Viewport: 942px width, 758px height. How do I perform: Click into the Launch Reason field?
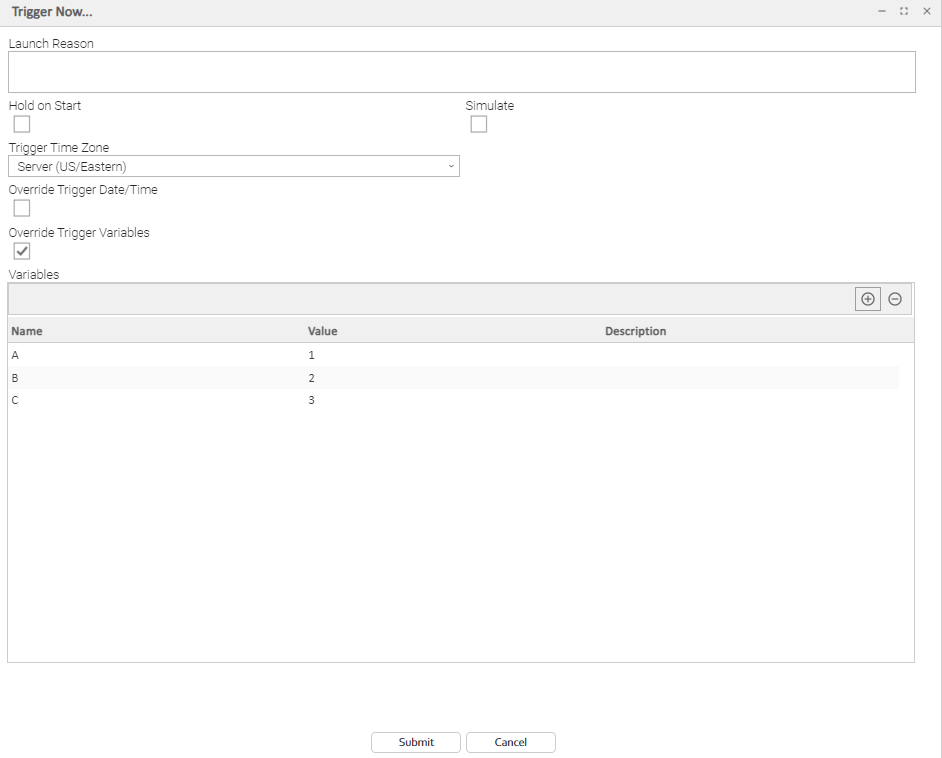click(x=461, y=72)
